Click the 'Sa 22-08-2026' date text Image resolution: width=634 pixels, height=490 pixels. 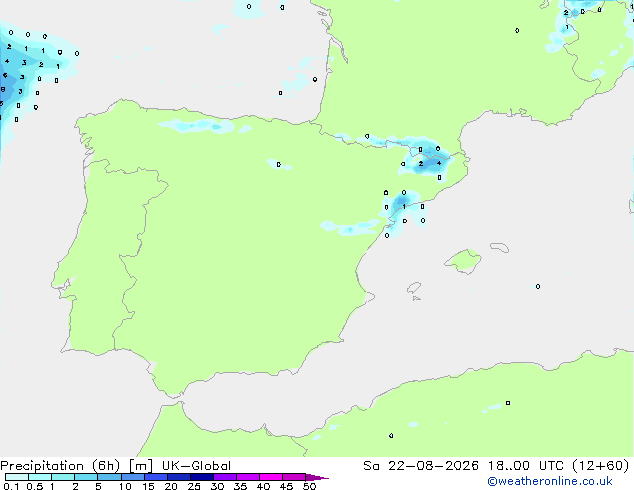click(421, 466)
